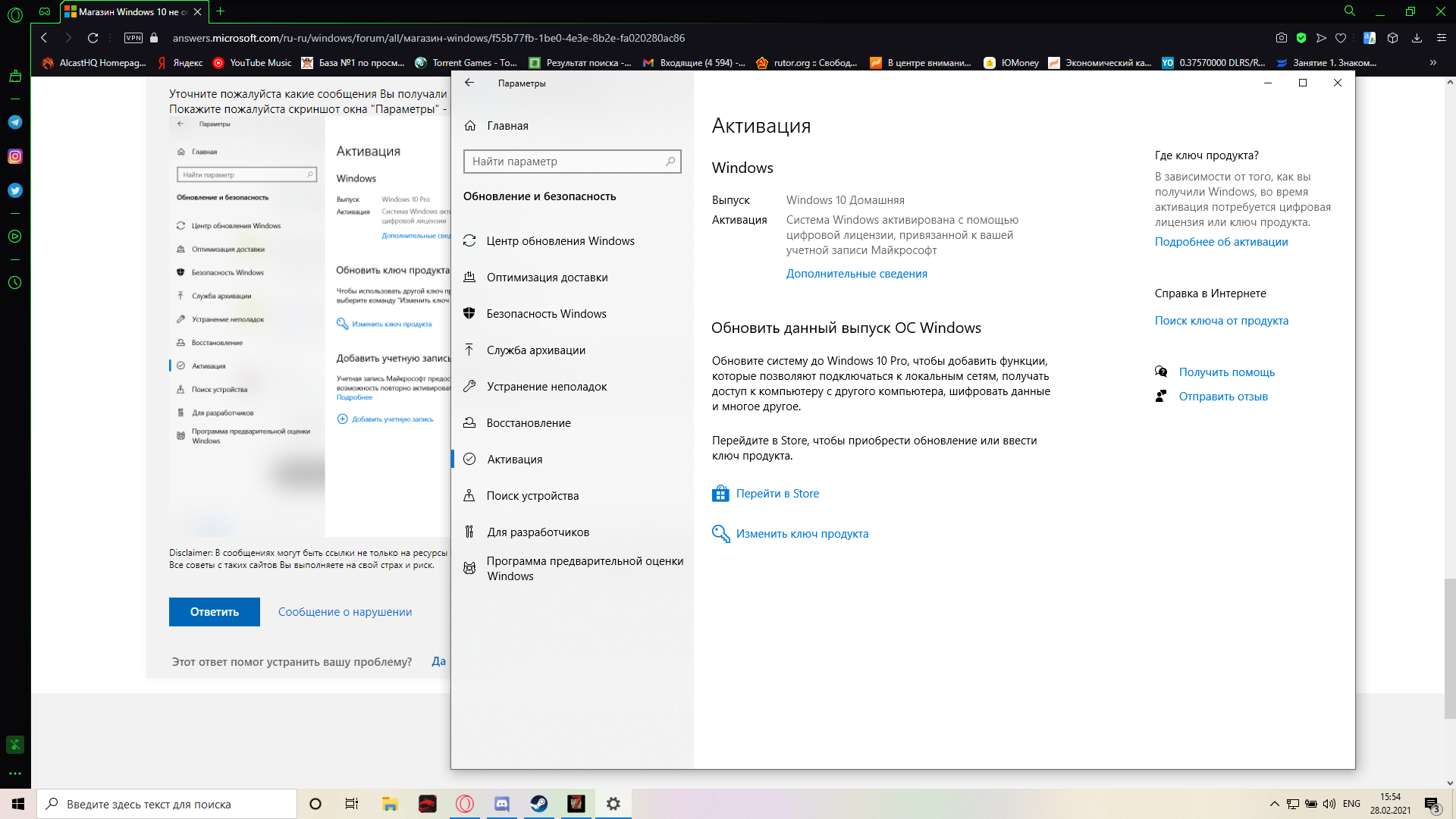Image resolution: width=1456 pixels, height=819 pixels.
Task: Click the Найти параметр search field
Action: tap(572, 162)
